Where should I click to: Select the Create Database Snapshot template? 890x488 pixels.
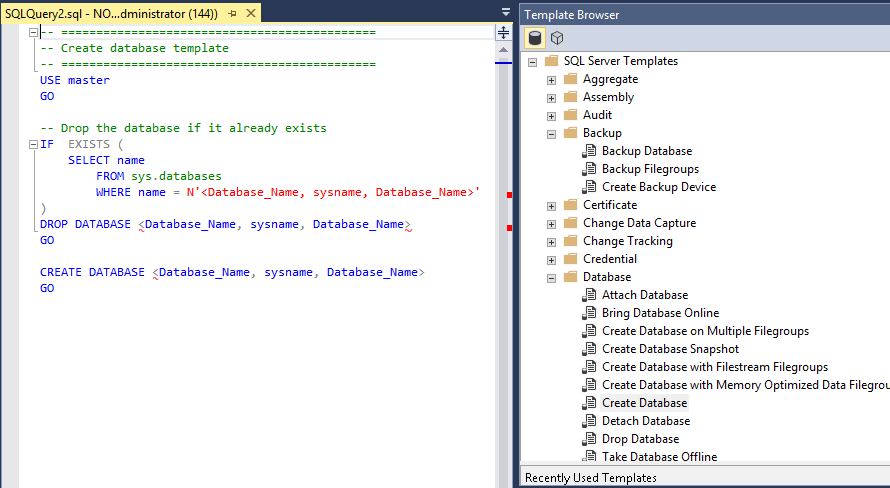[670, 349]
